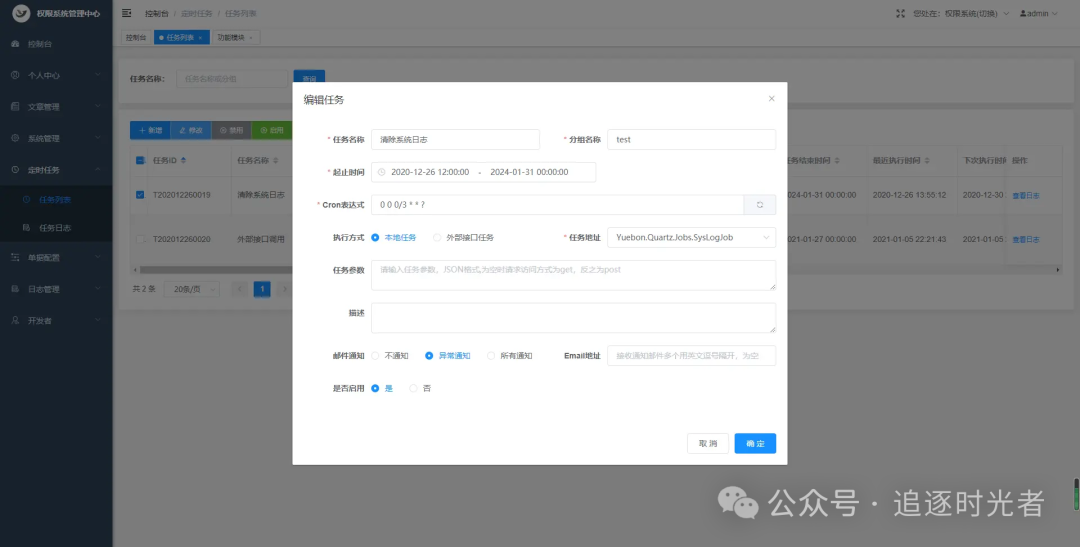Click the 日志管理 icon in sidebar
The width and height of the screenshot is (1080, 547).
click(16, 289)
